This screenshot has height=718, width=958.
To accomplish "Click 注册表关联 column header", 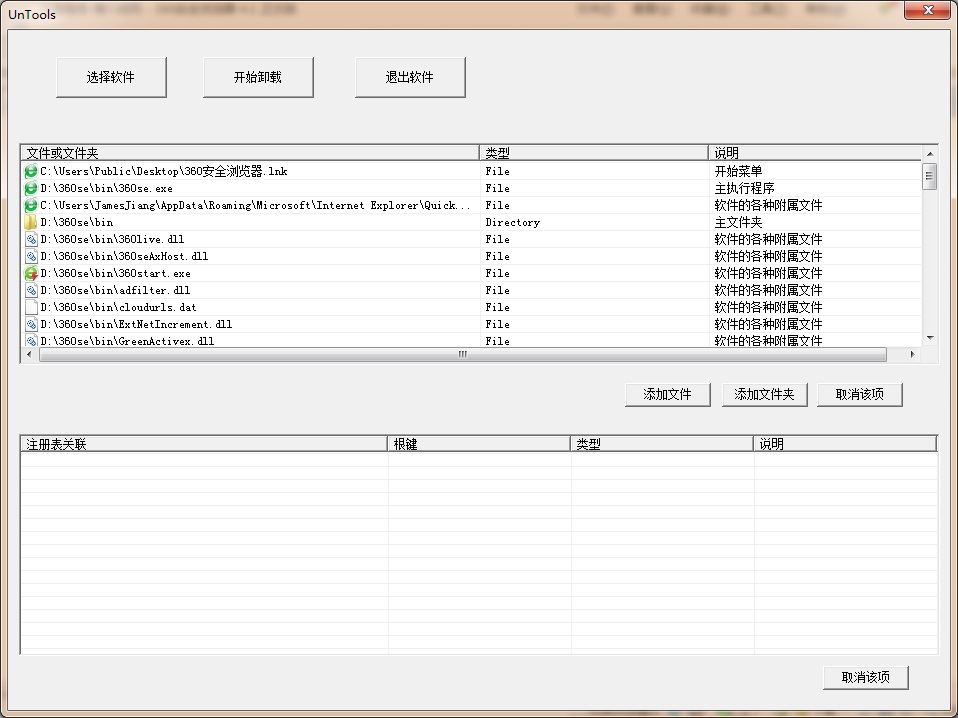I will pos(204,444).
